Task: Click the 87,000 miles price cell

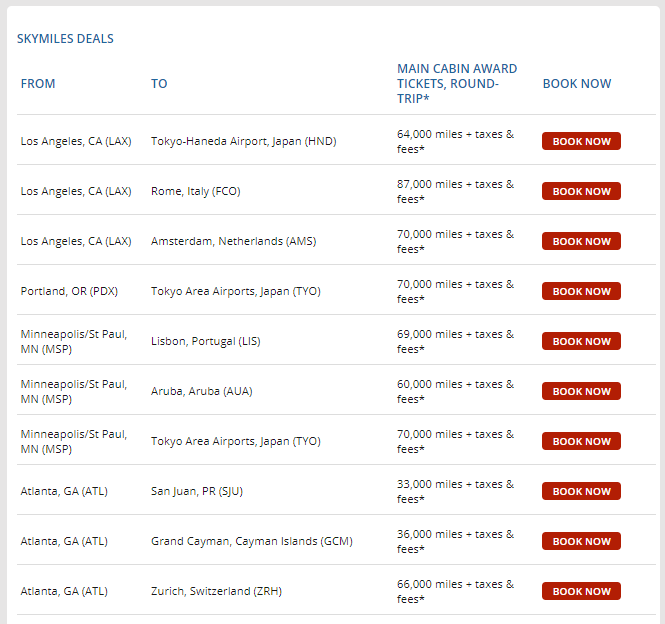Action: click(x=455, y=191)
